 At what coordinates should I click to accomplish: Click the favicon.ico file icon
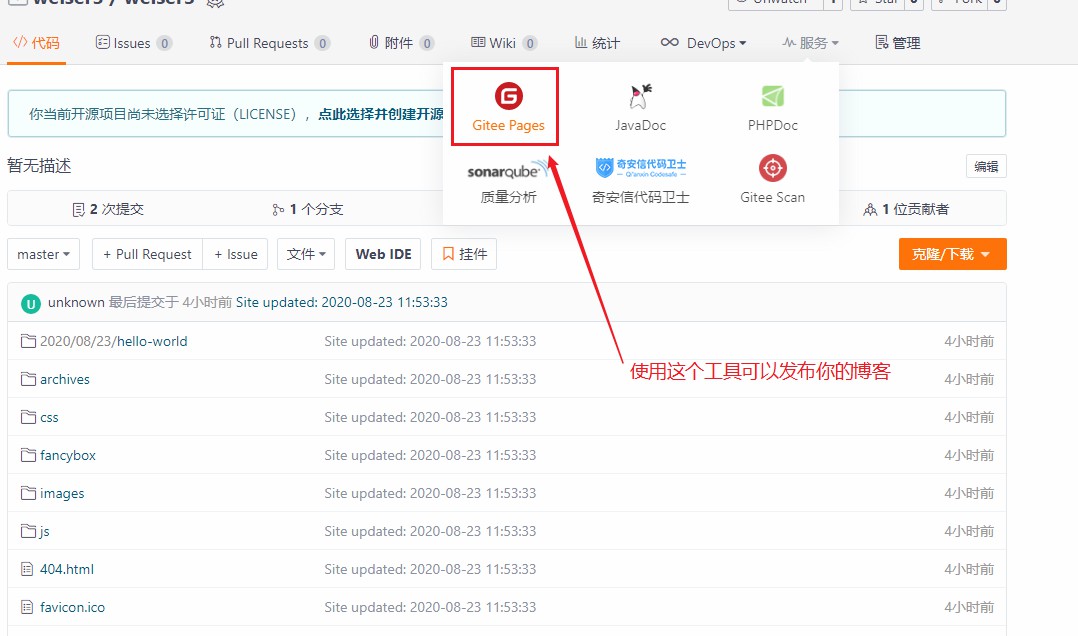(28, 607)
